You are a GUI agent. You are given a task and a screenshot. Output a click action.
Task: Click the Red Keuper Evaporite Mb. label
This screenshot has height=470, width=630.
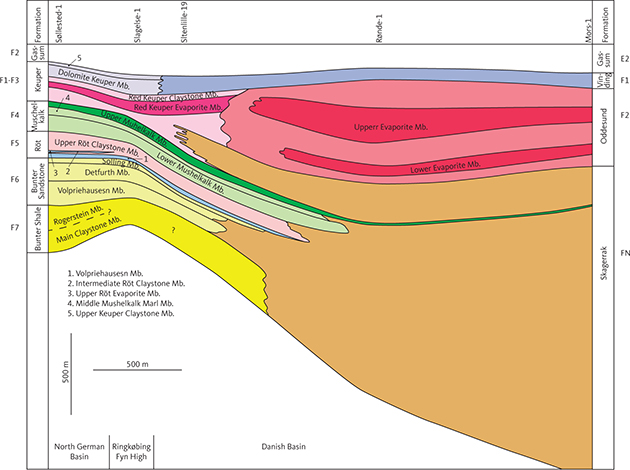[178, 107]
